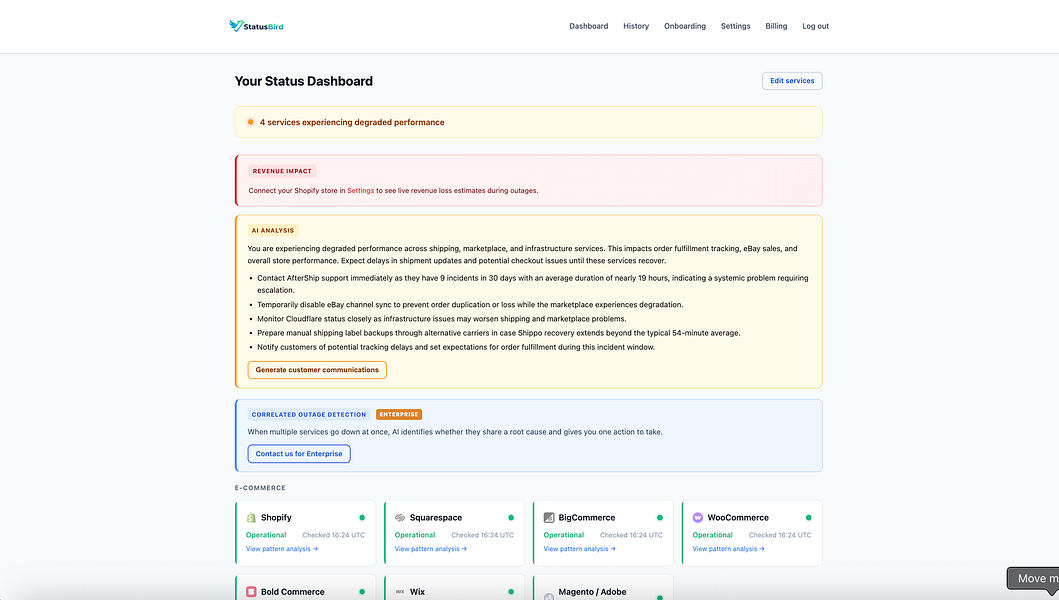
Task: Click the AI ANALYSIS label
Action: coord(273,230)
